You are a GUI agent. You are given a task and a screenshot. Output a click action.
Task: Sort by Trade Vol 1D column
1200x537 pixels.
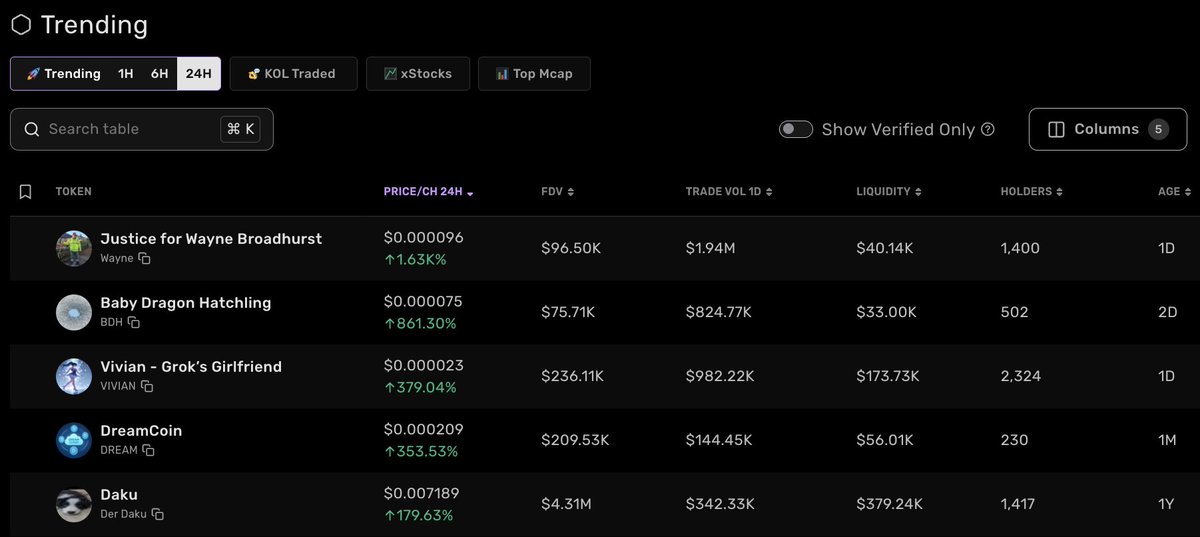click(729, 192)
